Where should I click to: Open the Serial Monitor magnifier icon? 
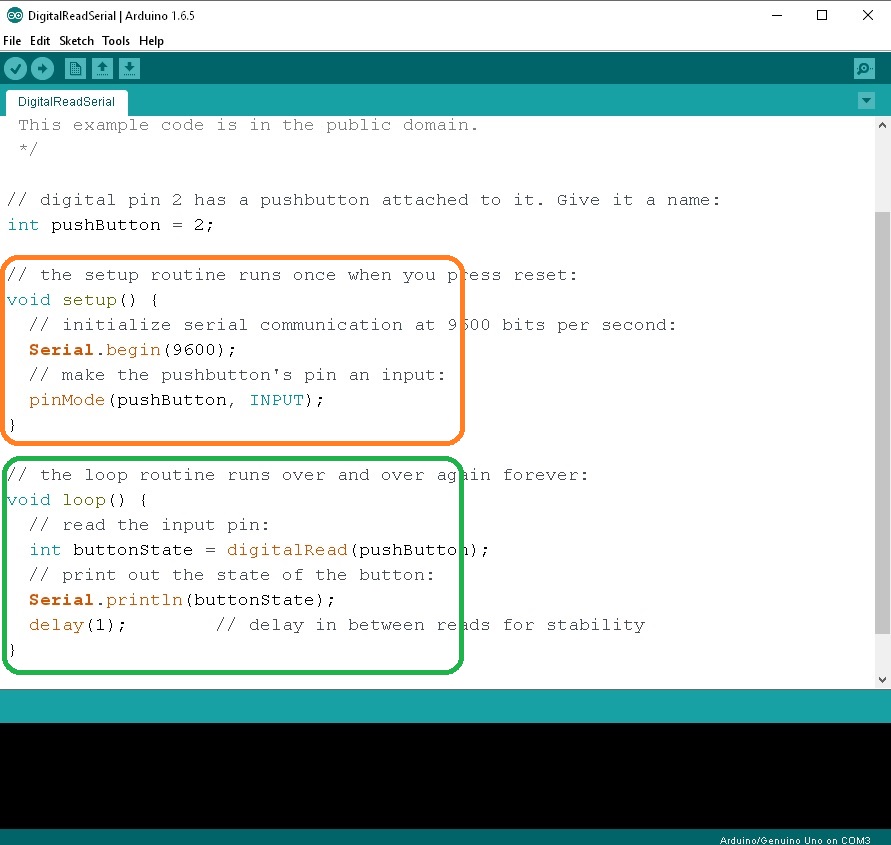pyautogui.click(x=864, y=69)
